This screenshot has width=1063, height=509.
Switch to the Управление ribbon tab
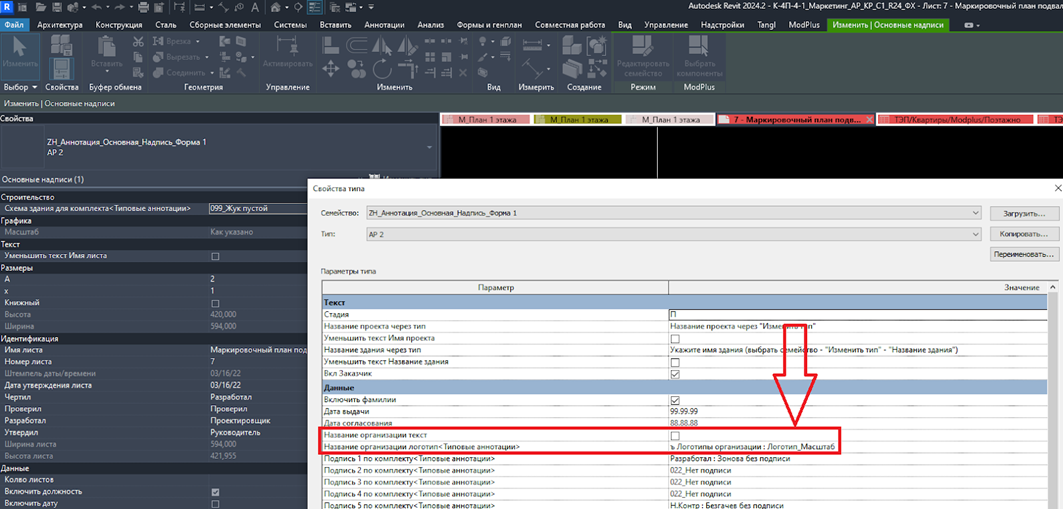click(666, 24)
